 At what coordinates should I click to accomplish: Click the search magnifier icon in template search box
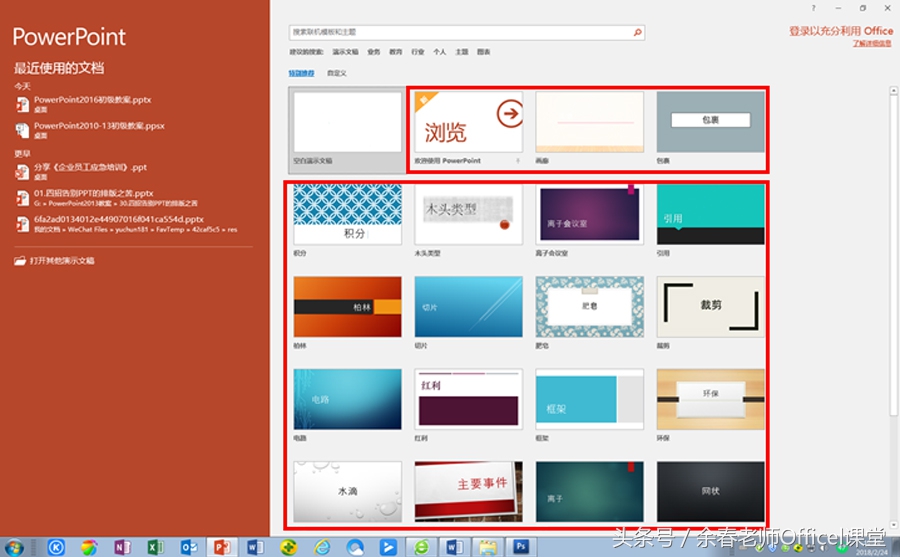[x=637, y=33]
